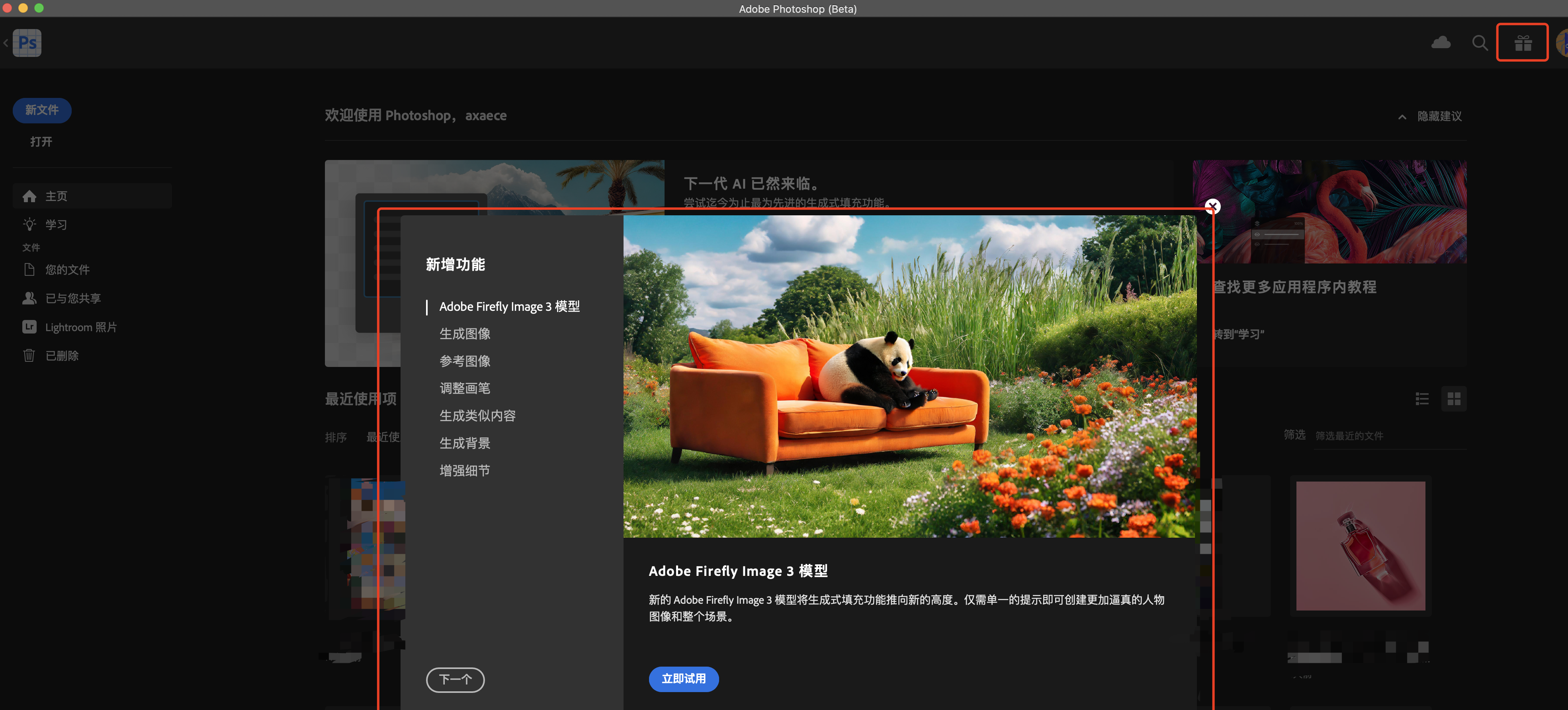Open What's New gift icon
This screenshot has height=710, width=1568.
(1523, 43)
